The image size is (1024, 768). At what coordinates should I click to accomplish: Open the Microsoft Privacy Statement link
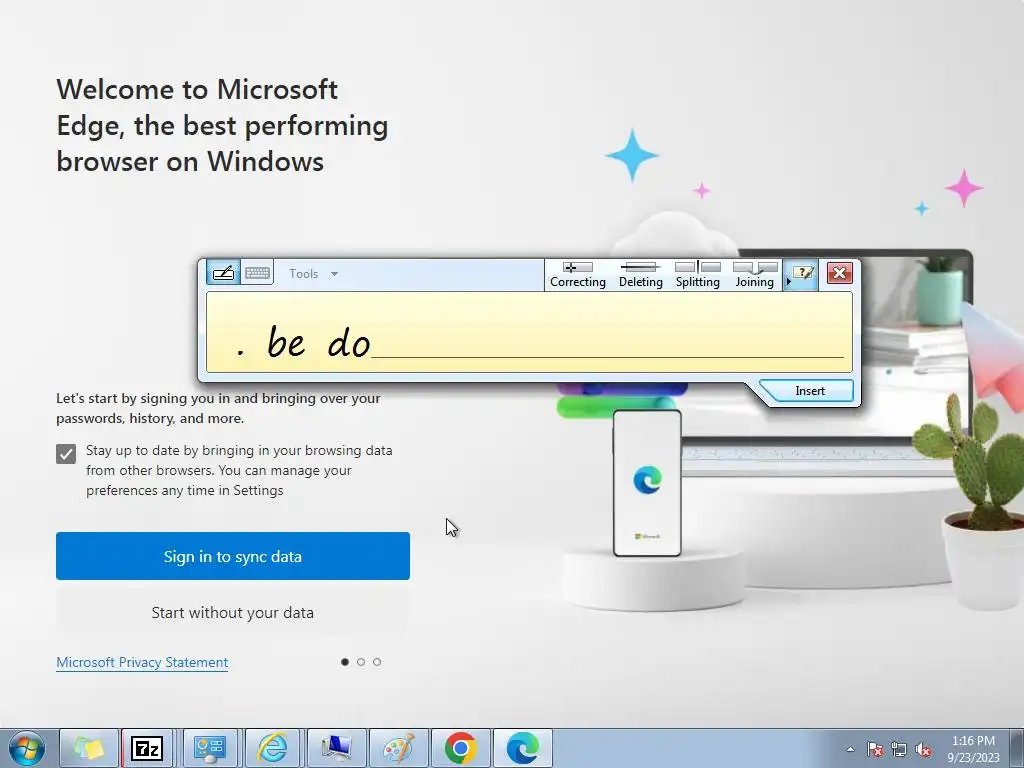(x=142, y=662)
